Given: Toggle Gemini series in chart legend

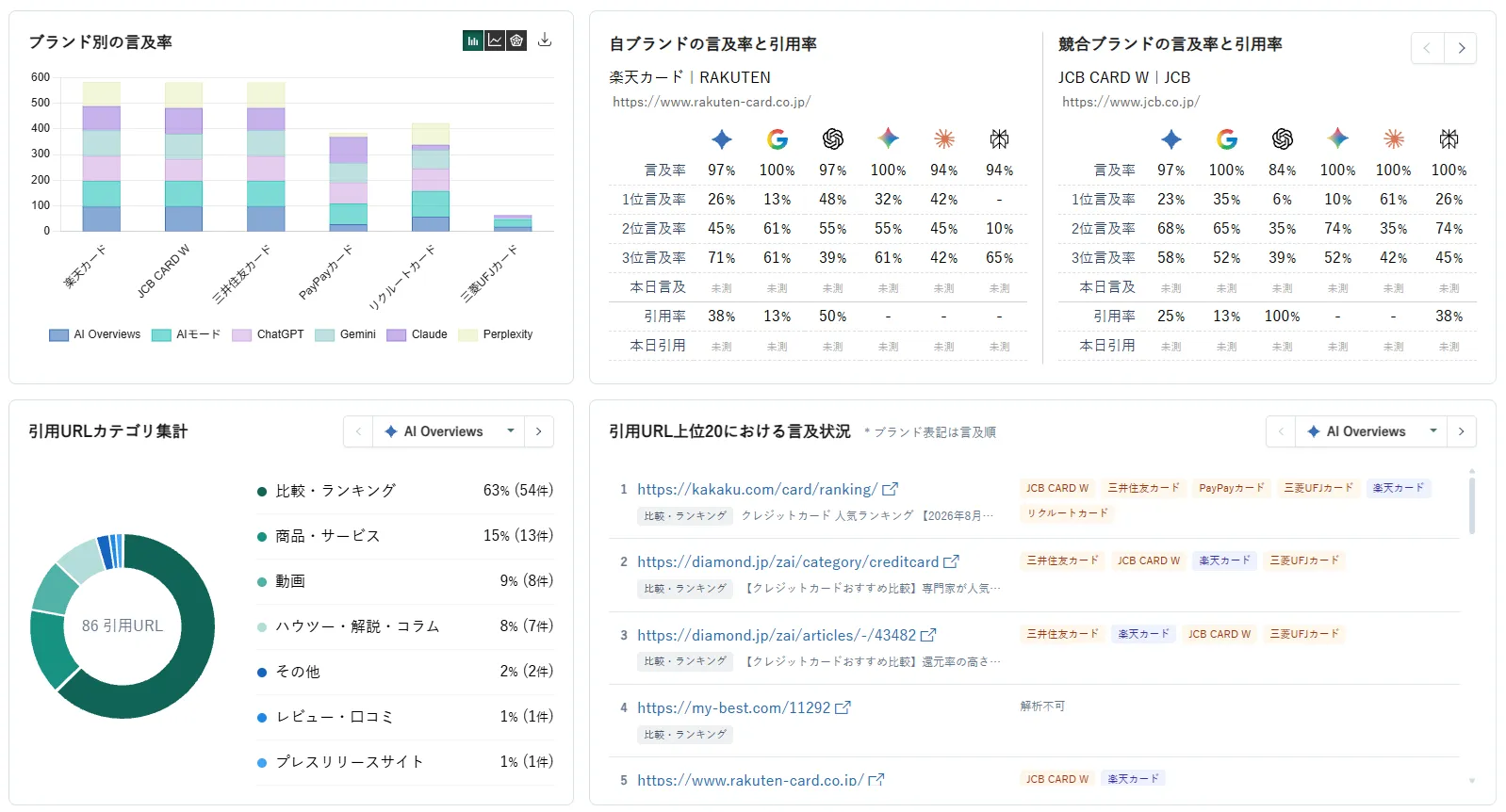Looking at the screenshot, I should 346,334.
